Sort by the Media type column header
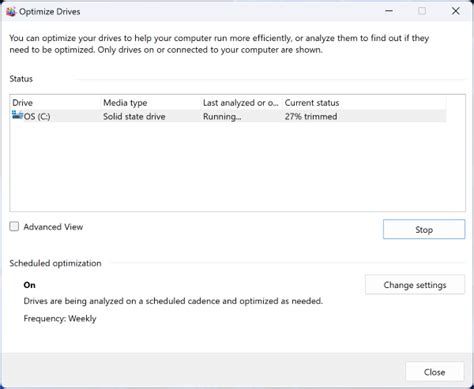Screen dimensions: 474x389 pos(151,103)
